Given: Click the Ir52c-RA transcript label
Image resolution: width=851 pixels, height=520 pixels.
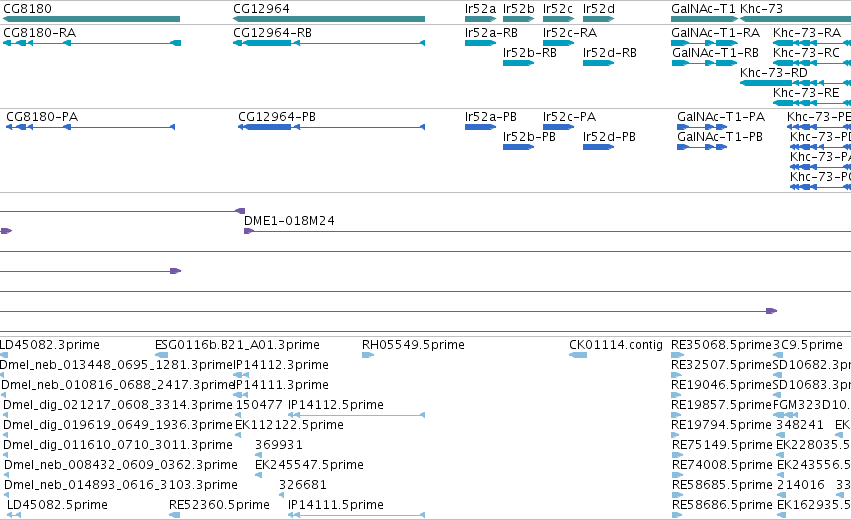Looking at the screenshot, I should point(570,33).
